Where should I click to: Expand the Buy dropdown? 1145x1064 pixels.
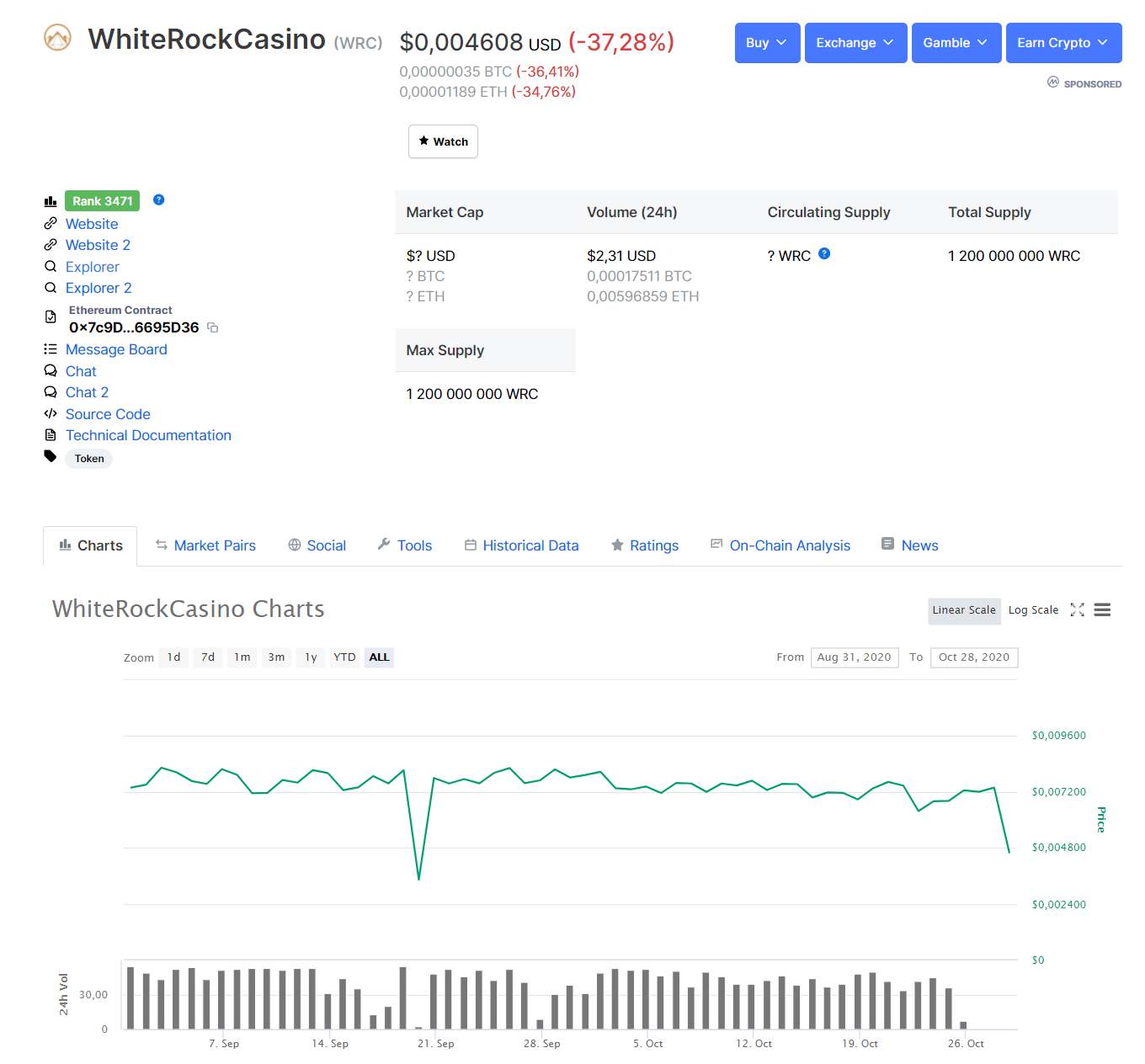[767, 43]
